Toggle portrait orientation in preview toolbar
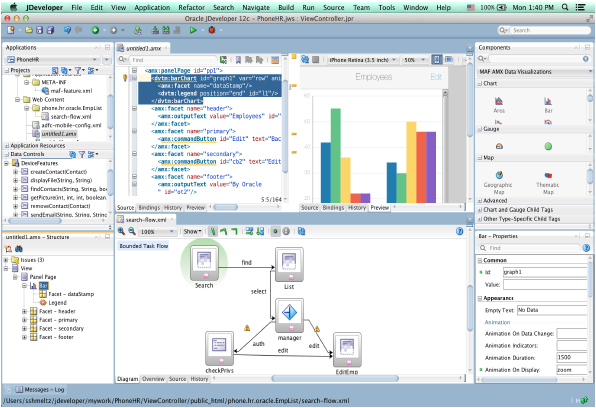This screenshot has width=596, height=408. (x=436, y=60)
